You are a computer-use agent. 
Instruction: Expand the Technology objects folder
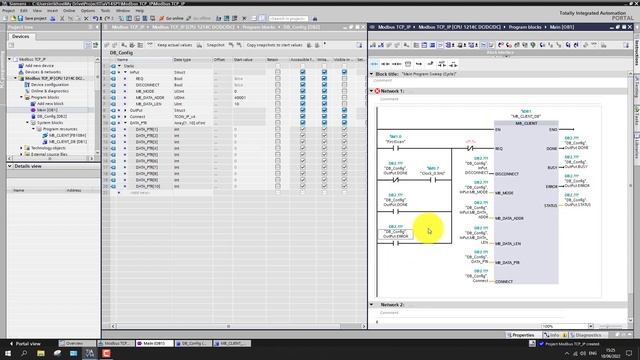click(22, 148)
